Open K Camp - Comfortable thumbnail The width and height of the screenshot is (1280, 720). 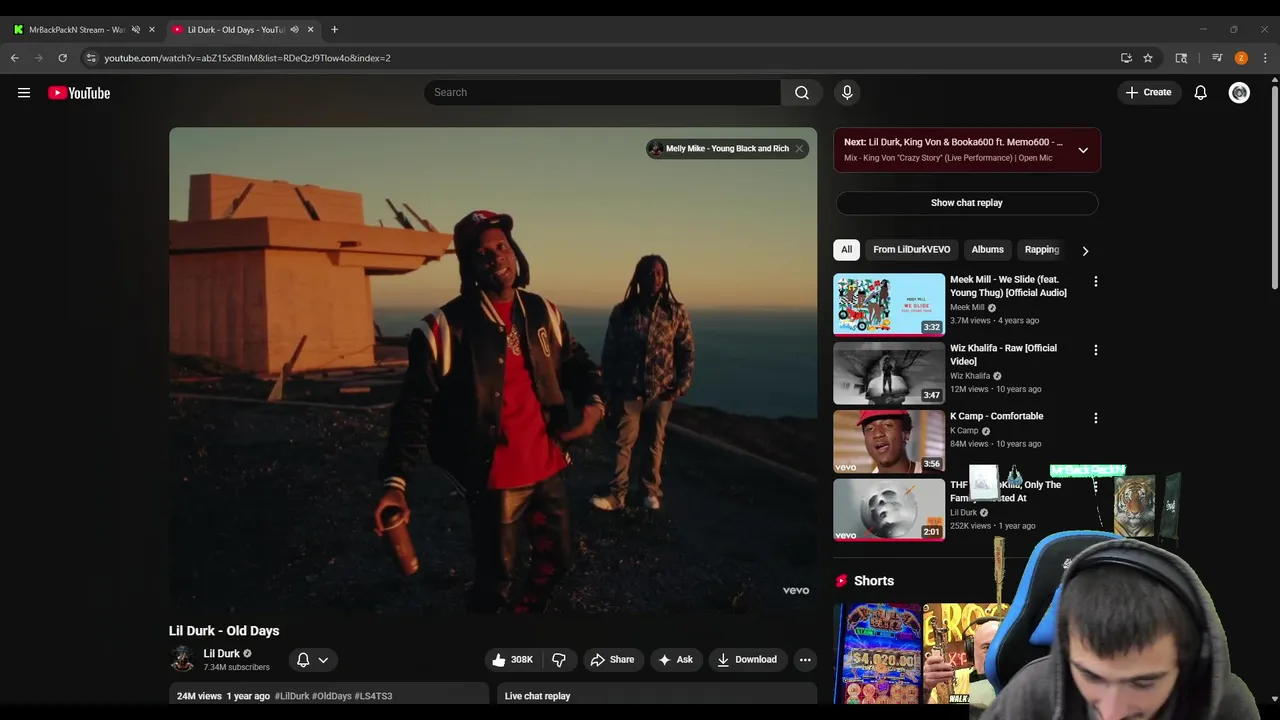[889, 441]
